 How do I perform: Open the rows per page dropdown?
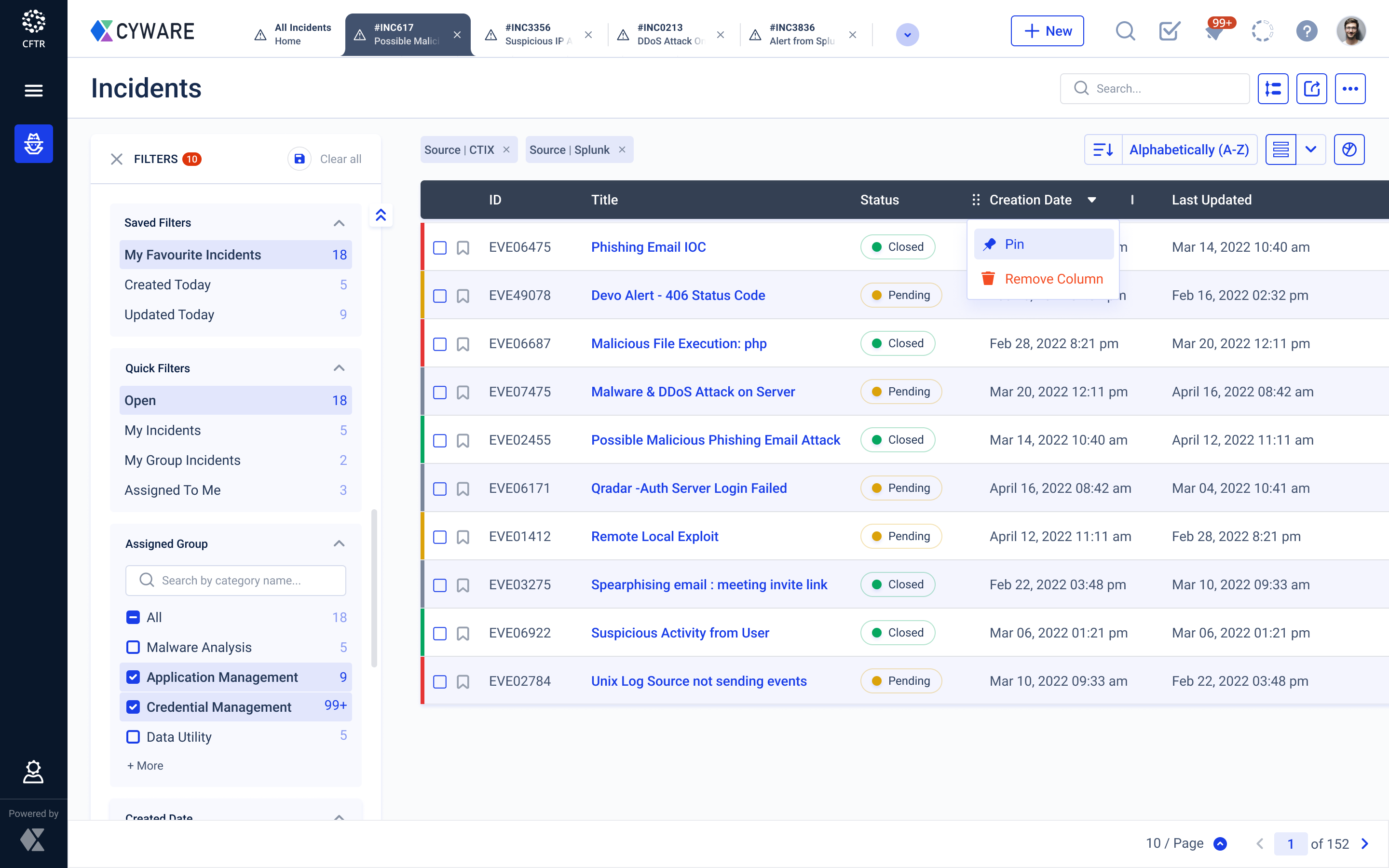click(x=1220, y=843)
